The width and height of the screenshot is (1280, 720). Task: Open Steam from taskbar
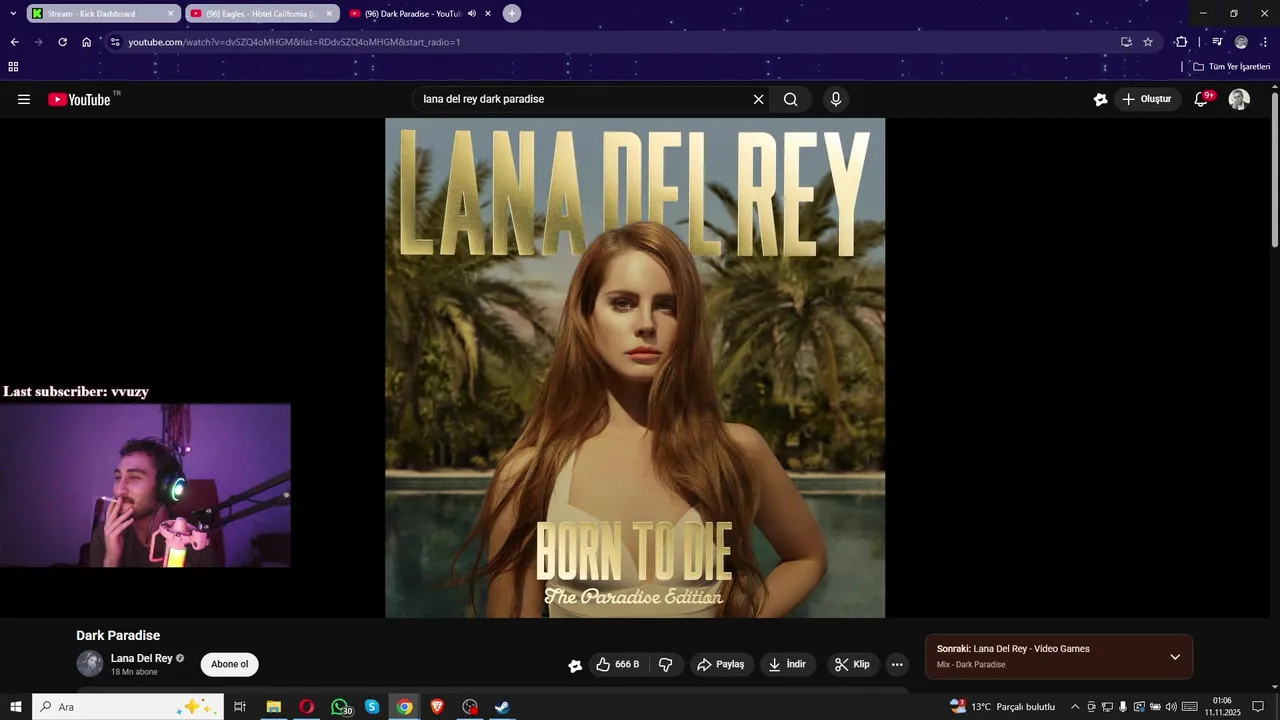coord(502,707)
